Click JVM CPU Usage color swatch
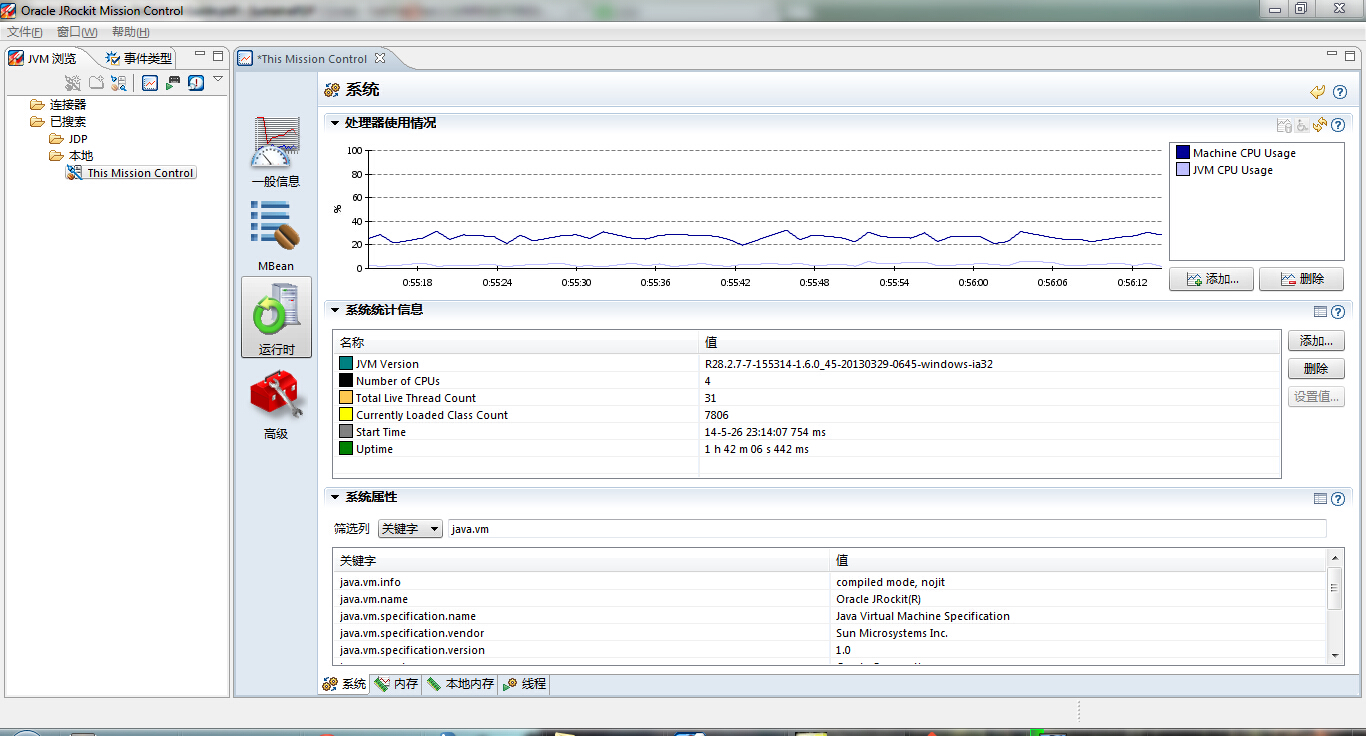Image resolution: width=1366 pixels, height=736 pixels. [x=1183, y=170]
